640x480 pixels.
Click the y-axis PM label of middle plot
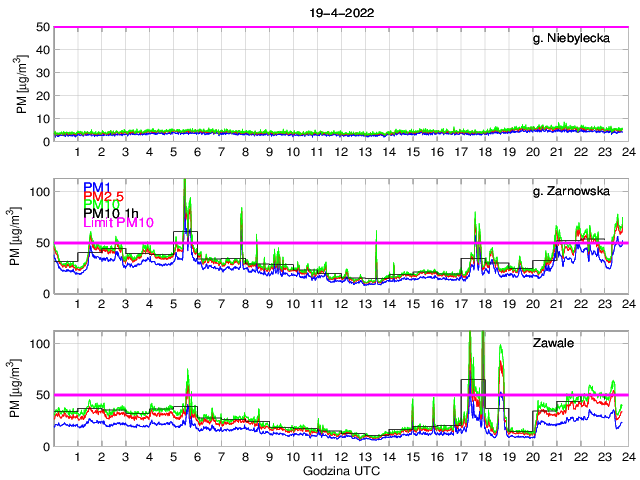[x=21, y=237]
